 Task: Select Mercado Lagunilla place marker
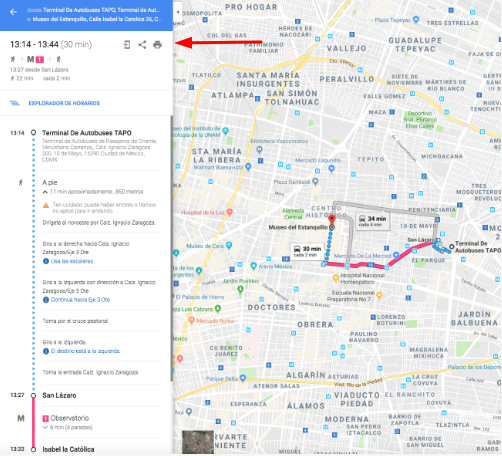click(x=331, y=169)
